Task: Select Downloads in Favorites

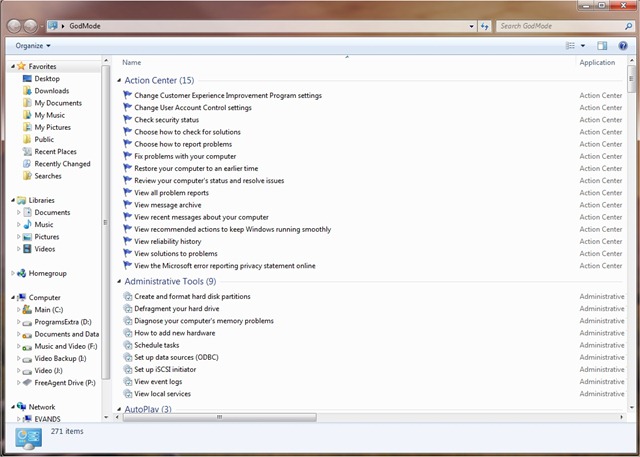Action: point(51,91)
